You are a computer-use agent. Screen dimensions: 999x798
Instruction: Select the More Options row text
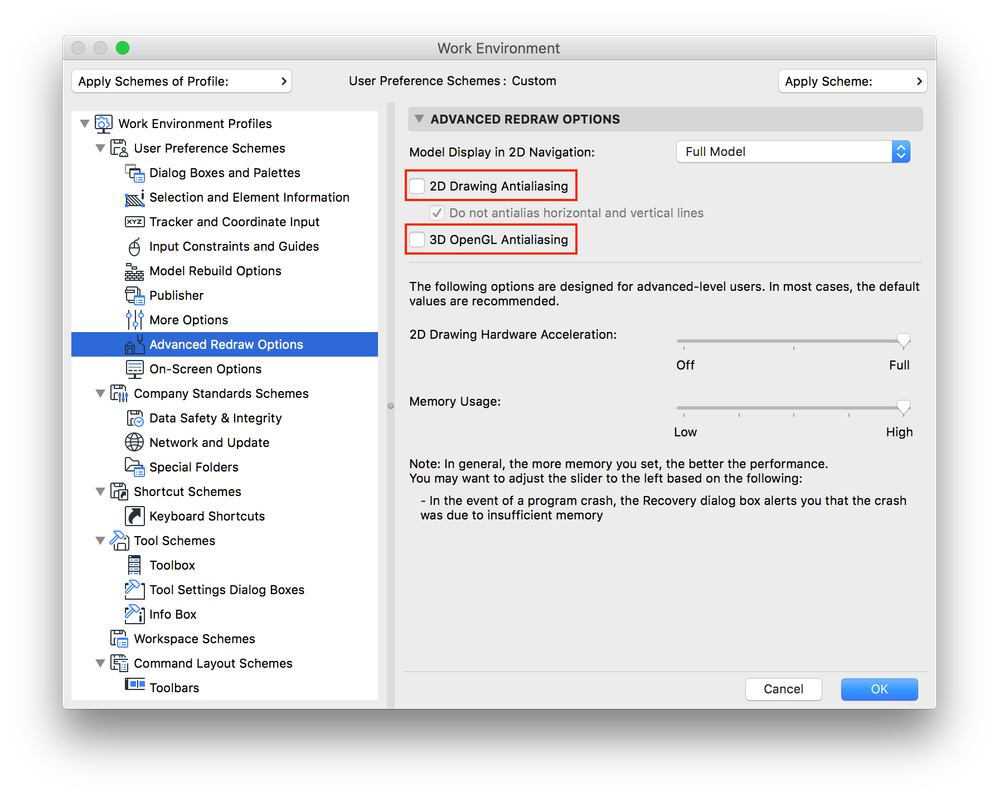pos(189,320)
